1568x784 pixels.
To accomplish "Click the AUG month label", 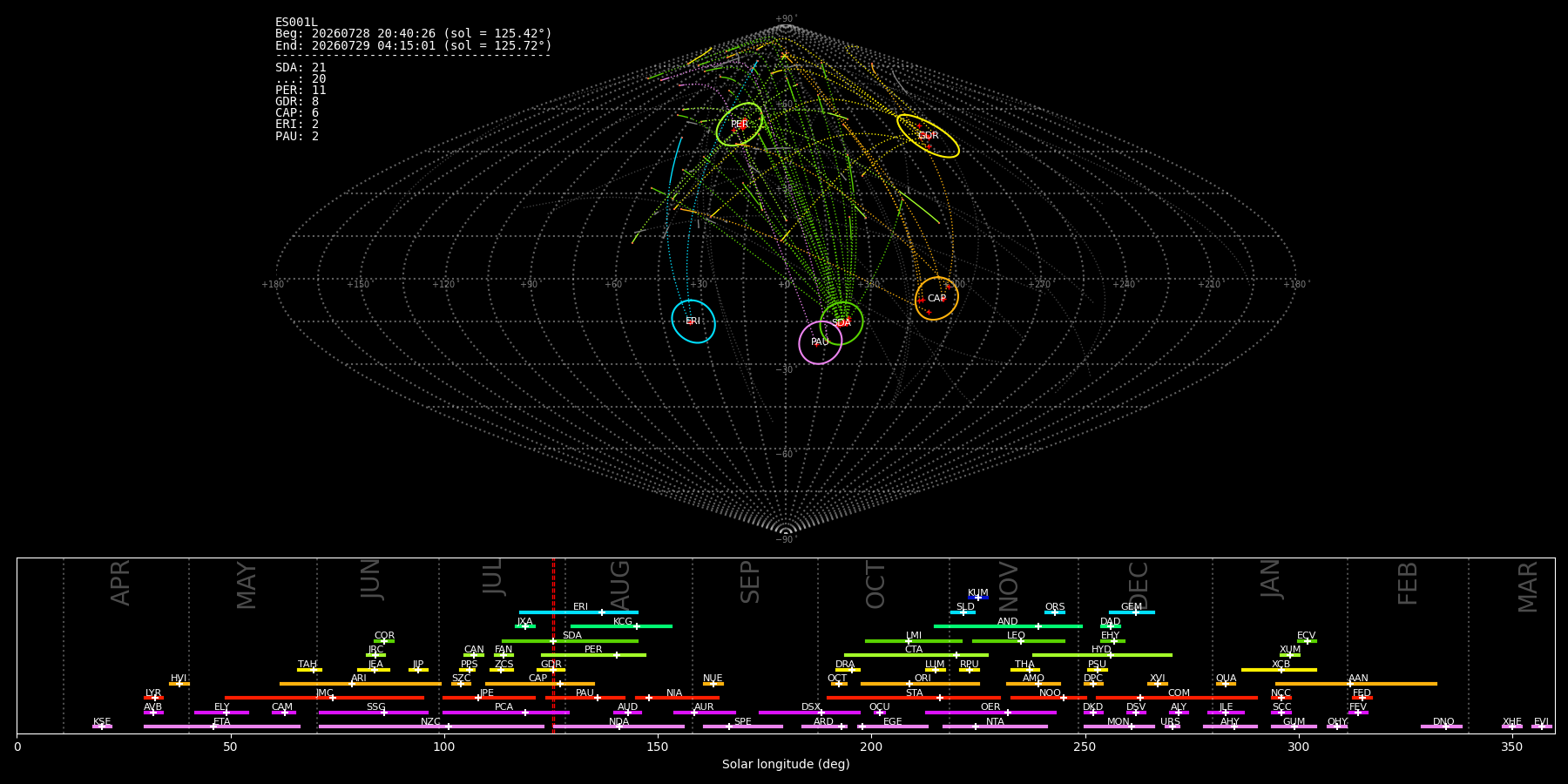I will [619, 584].
